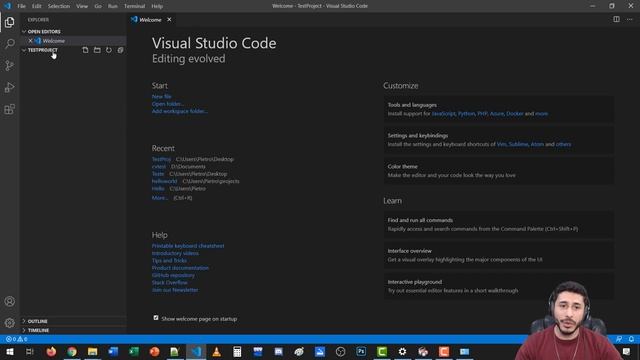Open the Source Control view
Image resolution: width=640 pixels, height=360 pixels.
(x=9, y=65)
